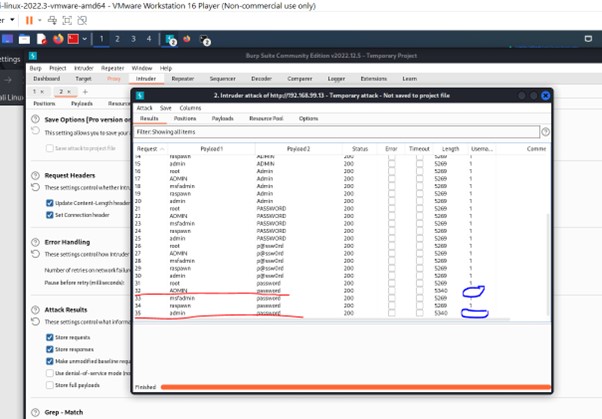Reset Request Headers settings with revert icon
The image size is (602, 419).
[x=35, y=187]
